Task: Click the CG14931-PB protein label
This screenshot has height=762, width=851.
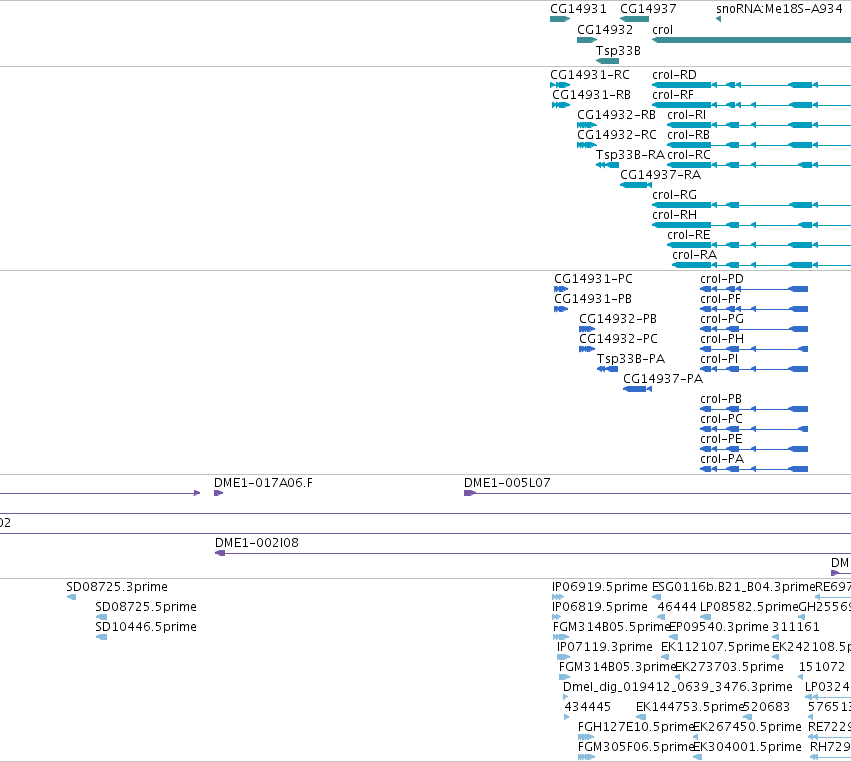Action: click(593, 299)
